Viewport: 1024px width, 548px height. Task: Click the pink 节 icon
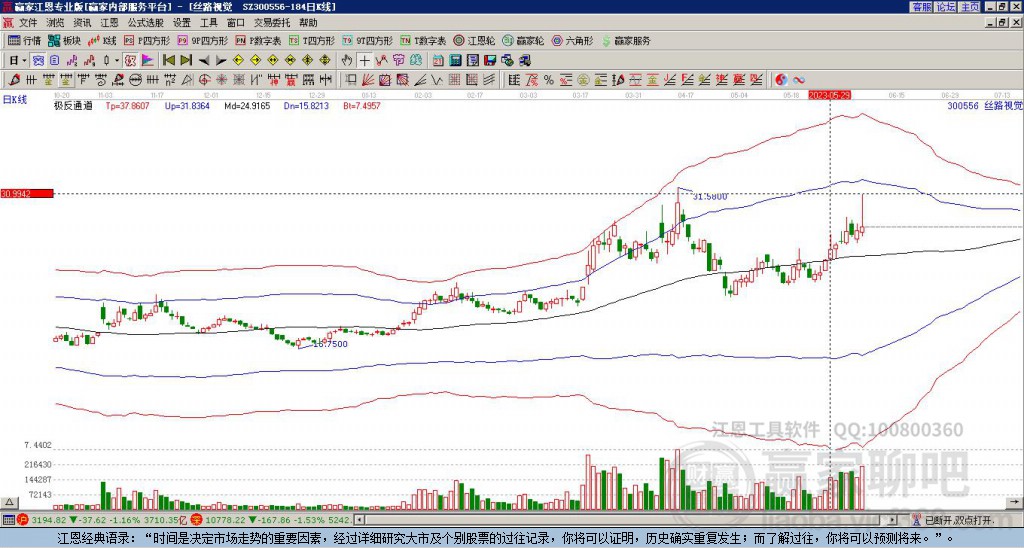coord(398,60)
